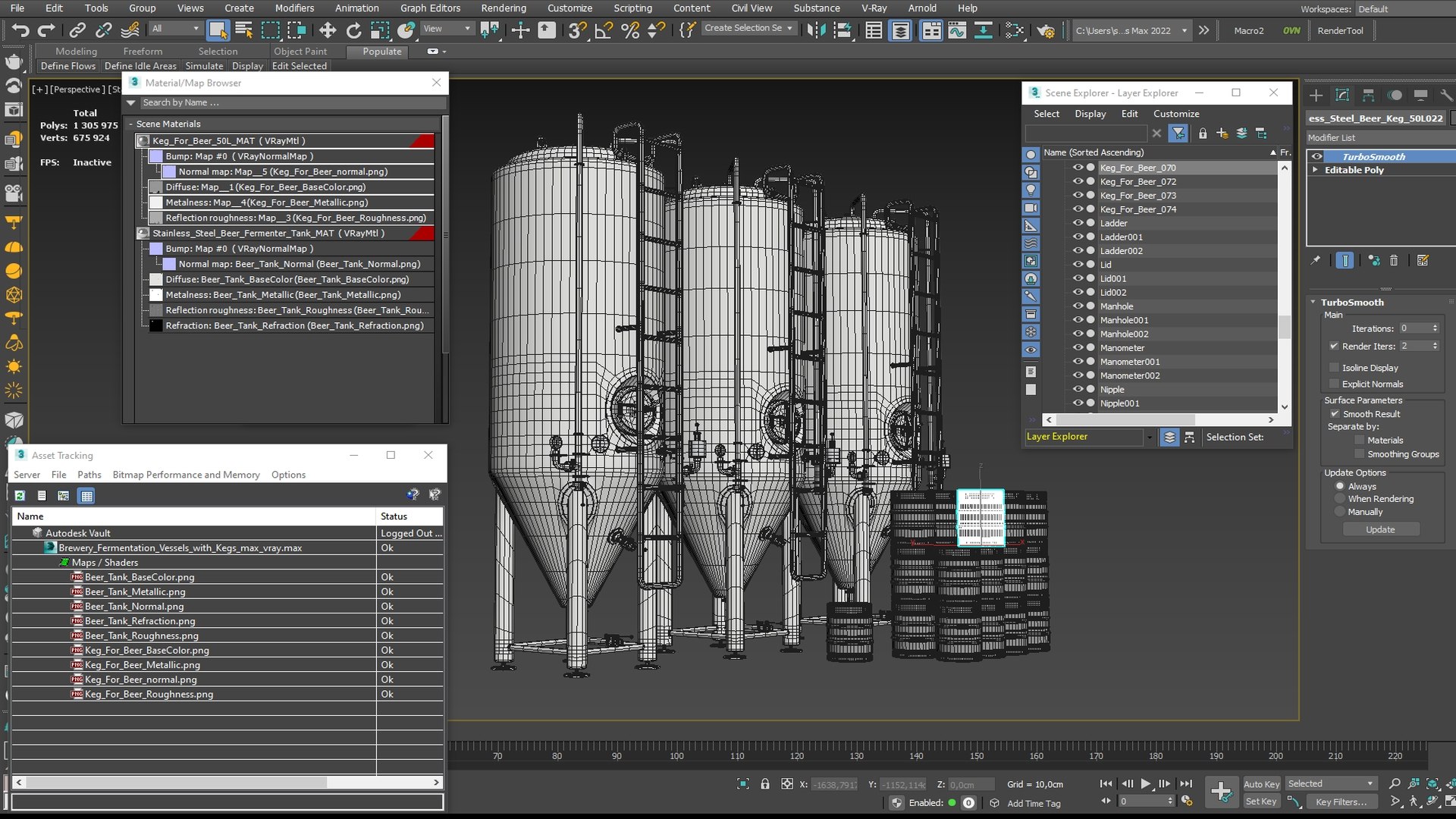Click Beer_Tank_Refraction black map swatch
Image resolution: width=1456 pixels, height=819 pixels.
156,326
